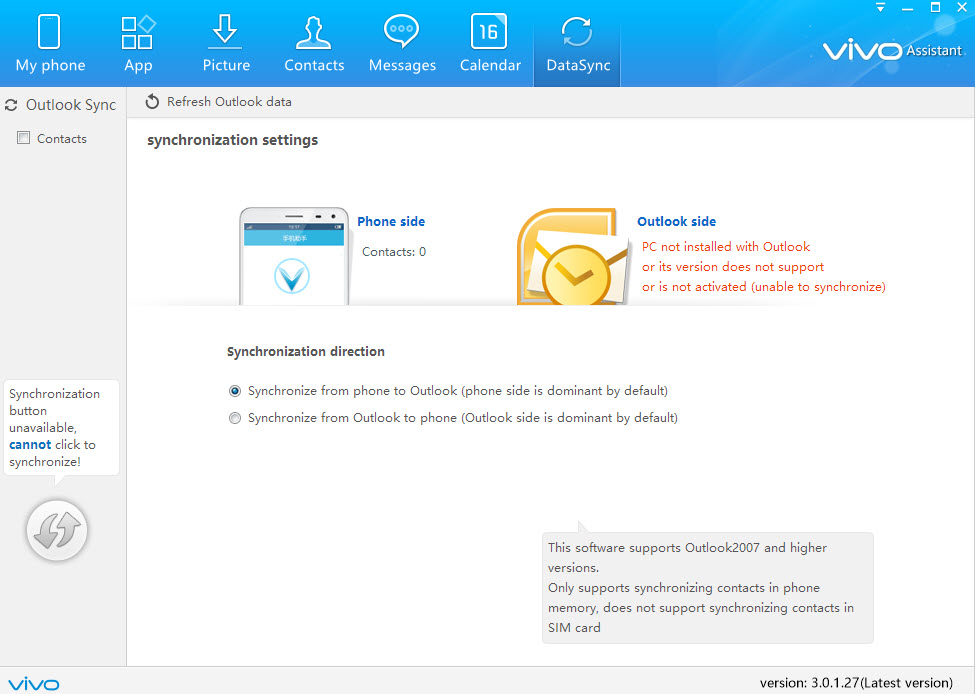Click the version number in status bar

856,683
